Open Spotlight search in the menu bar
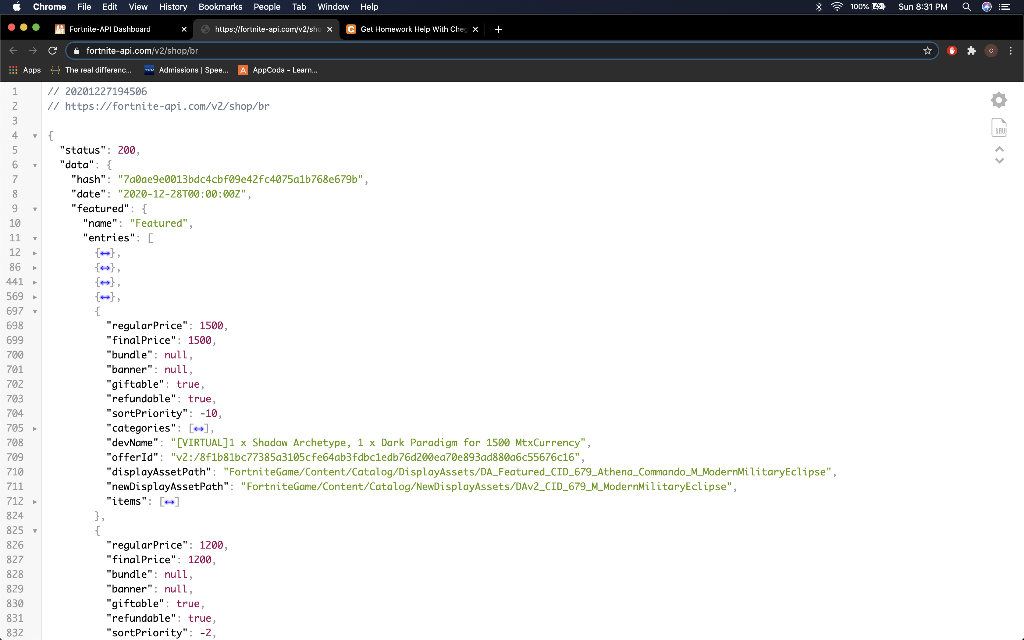This screenshot has height=640, width=1024. click(964, 7)
